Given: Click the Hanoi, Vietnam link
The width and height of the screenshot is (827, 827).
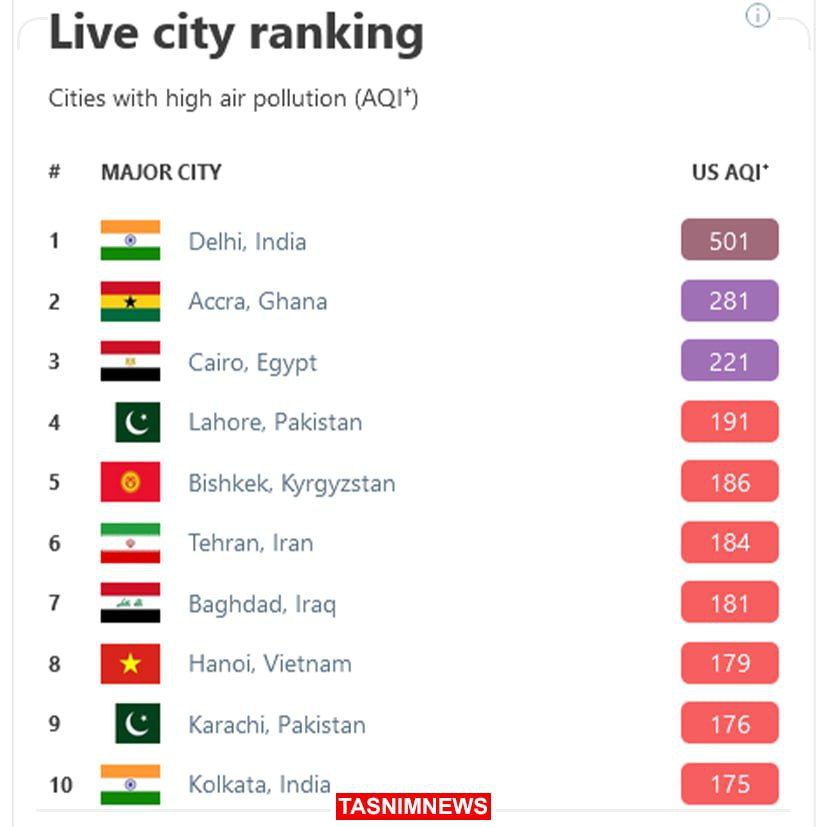Looking at the screenshot, I should pyautogui.click(x=269, y=664).
